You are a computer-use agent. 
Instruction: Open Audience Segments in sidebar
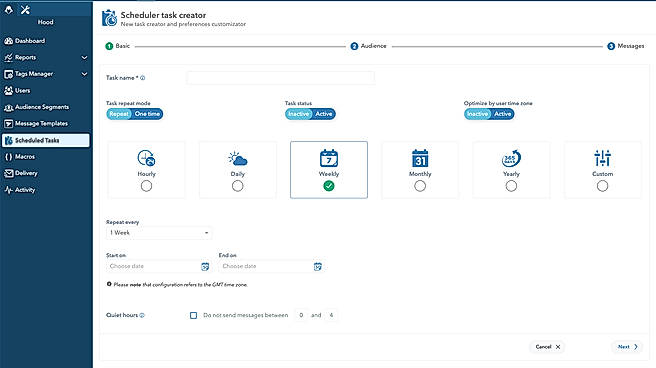(42, 107)
